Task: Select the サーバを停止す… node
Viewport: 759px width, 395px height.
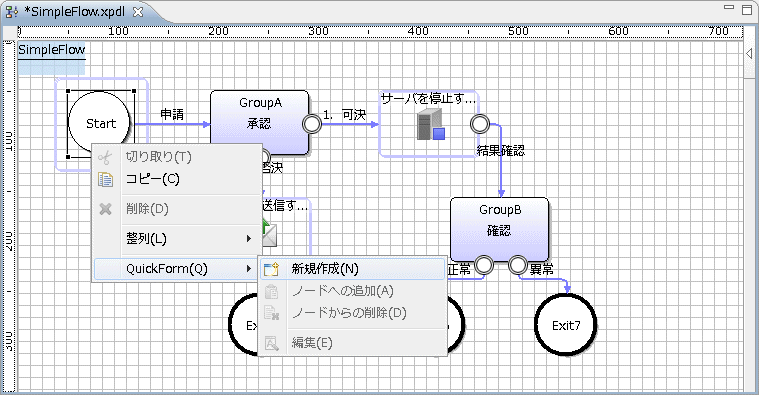Action: 429,124
